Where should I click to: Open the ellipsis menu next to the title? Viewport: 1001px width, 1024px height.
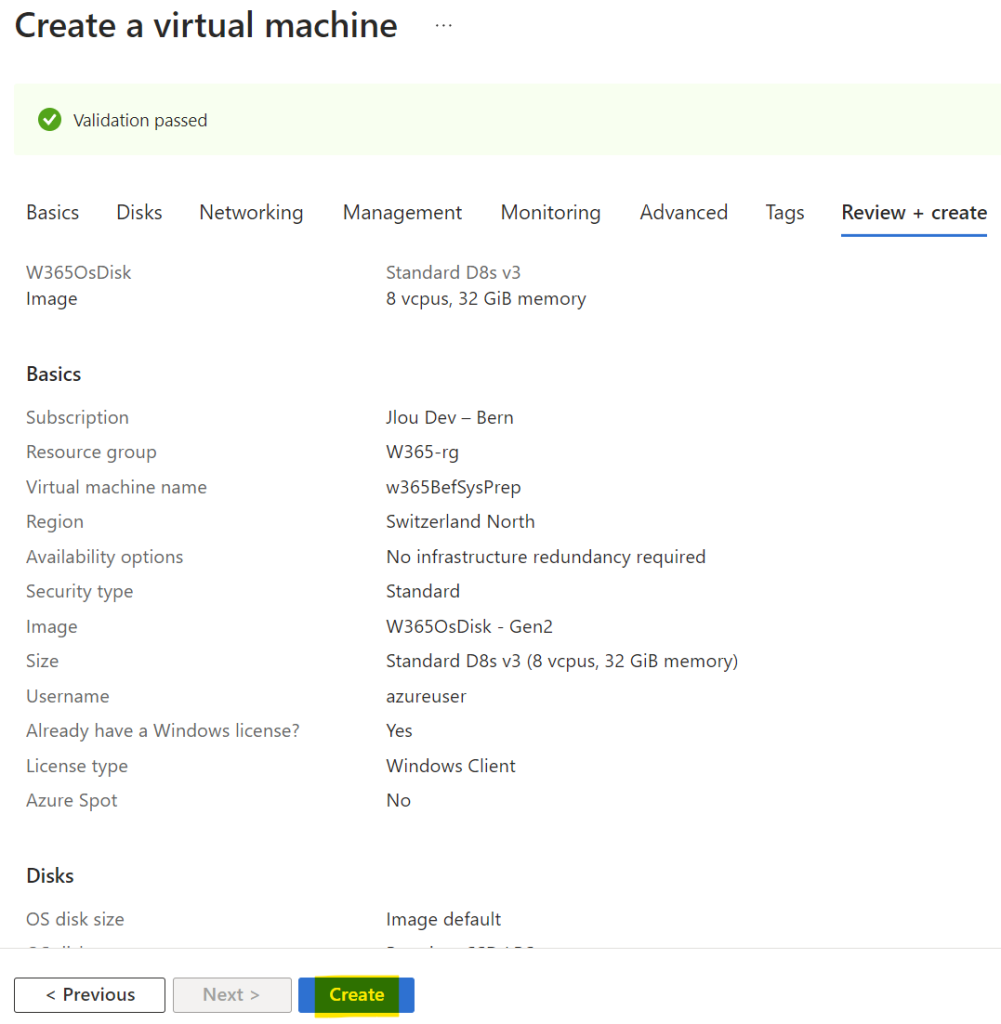pos(443,25)
